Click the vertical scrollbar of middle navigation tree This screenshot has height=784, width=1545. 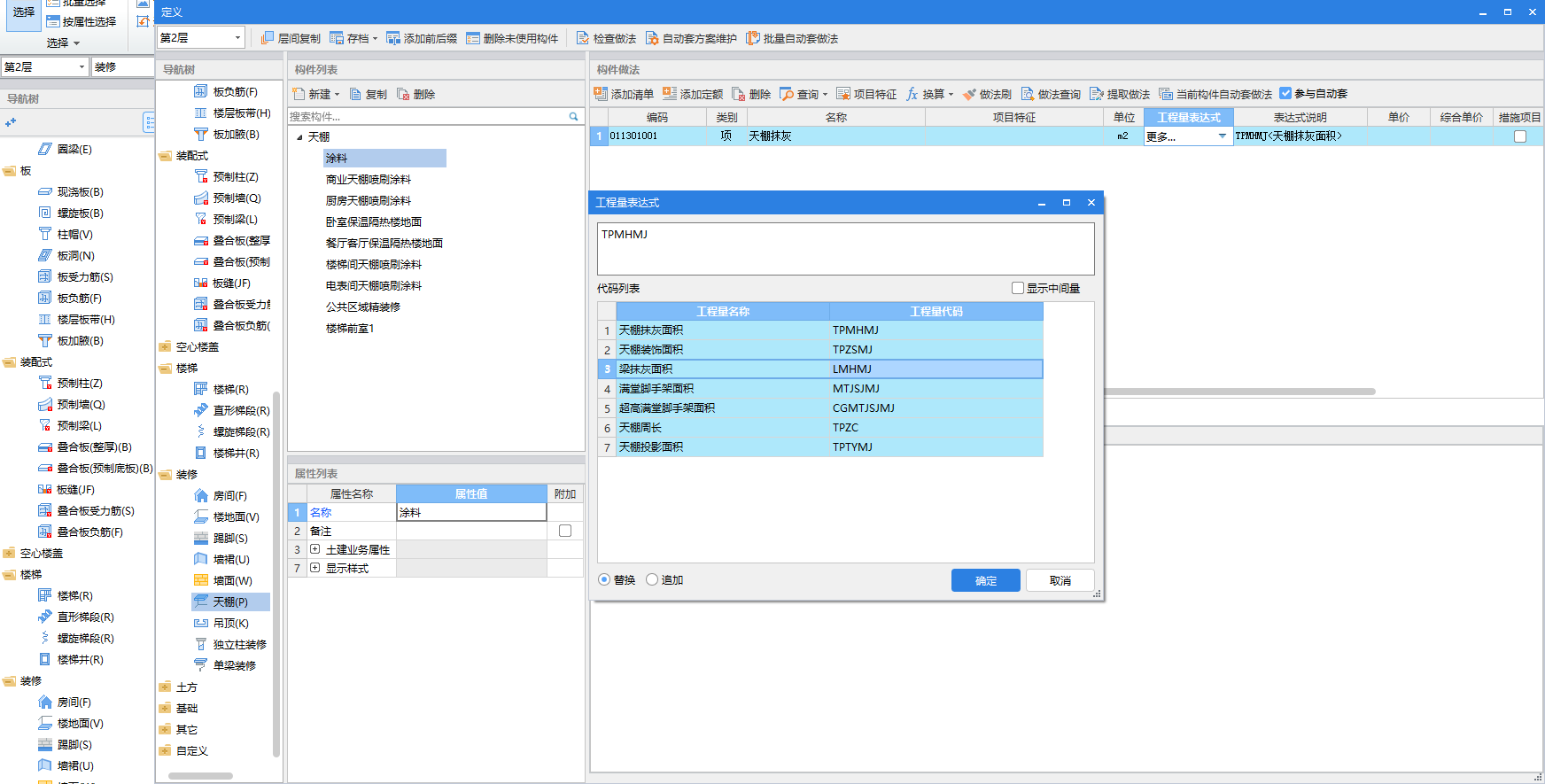click(276, 574)
